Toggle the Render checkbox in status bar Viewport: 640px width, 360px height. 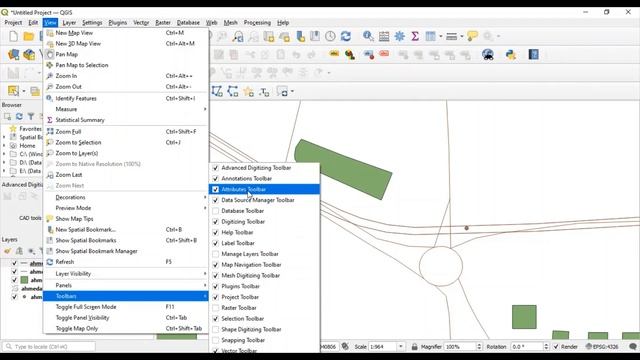pos(556,347)
